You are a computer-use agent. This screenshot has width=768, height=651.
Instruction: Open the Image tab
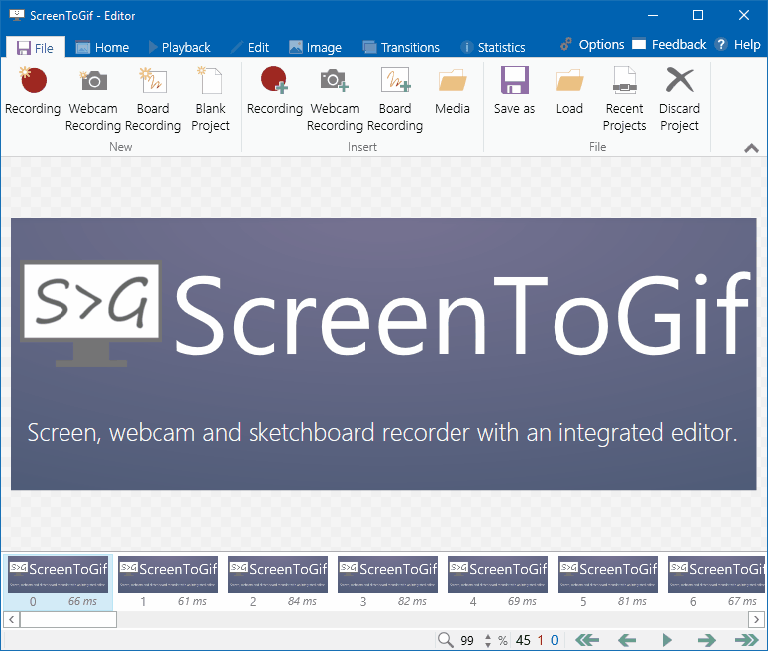pyautogui.click(x=315, y=48)
